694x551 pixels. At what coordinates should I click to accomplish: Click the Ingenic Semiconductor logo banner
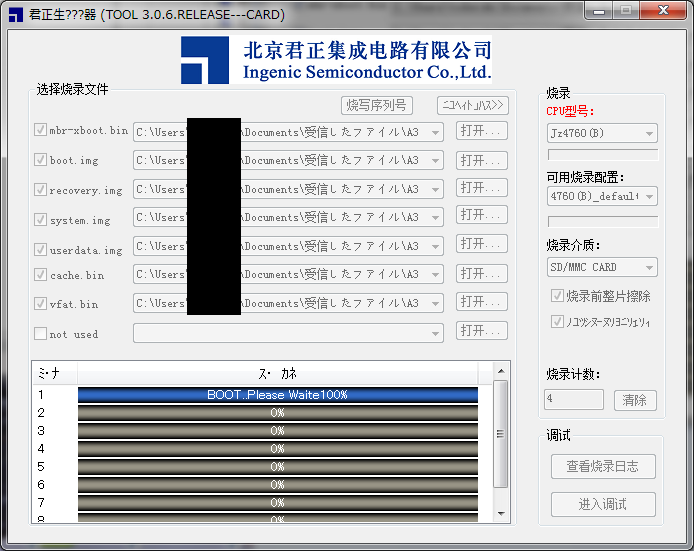tap(336, 60)
